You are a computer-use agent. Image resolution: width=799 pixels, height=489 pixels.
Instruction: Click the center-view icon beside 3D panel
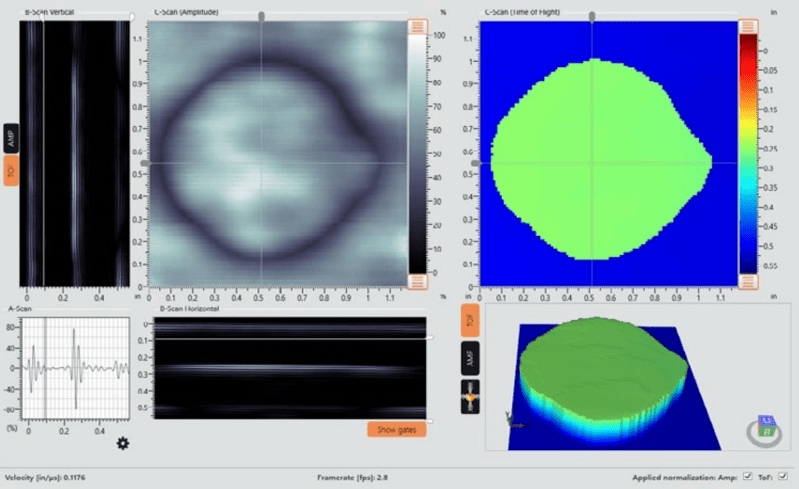click(470, 397)
